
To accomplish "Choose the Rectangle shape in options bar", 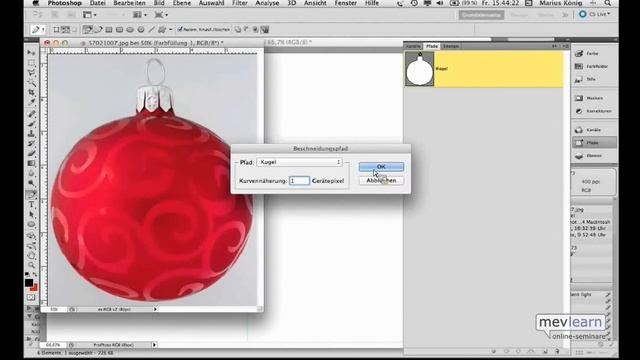I will point(109,29).
